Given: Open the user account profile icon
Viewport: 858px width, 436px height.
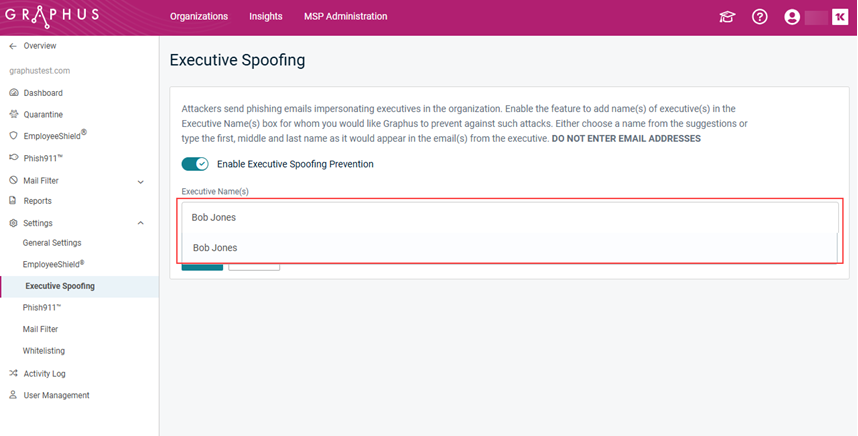Looking at the screenshot, I should click(792, 17).
